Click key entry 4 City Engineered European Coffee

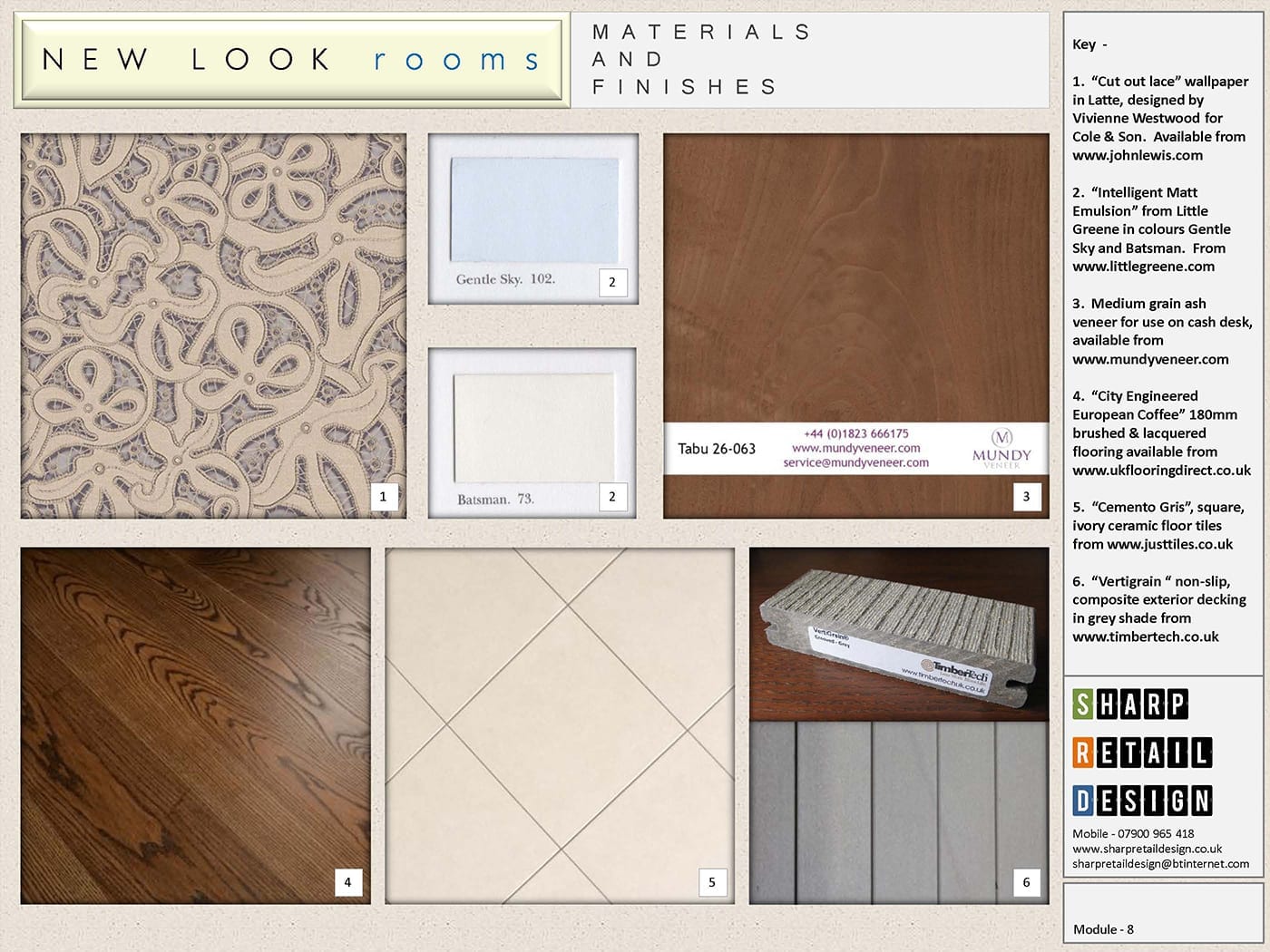coord(1161,433)
